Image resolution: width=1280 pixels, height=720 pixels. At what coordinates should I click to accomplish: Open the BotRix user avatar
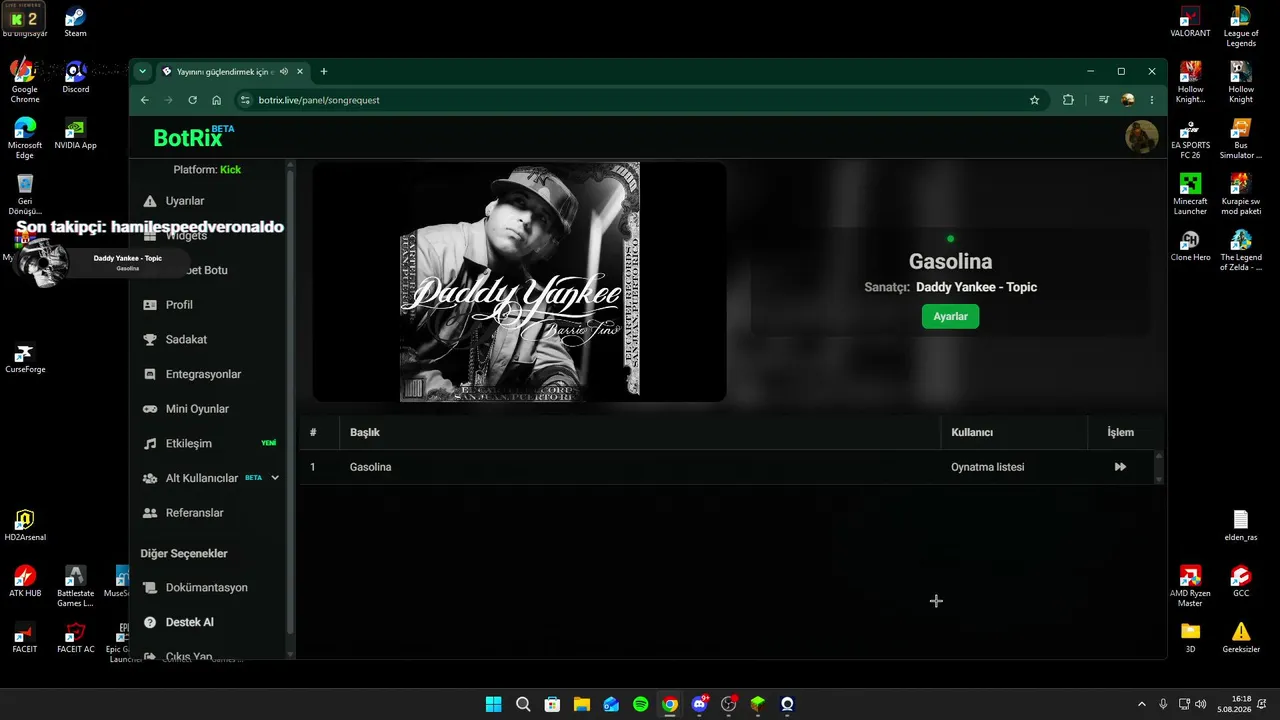(x=1142, y=137)
